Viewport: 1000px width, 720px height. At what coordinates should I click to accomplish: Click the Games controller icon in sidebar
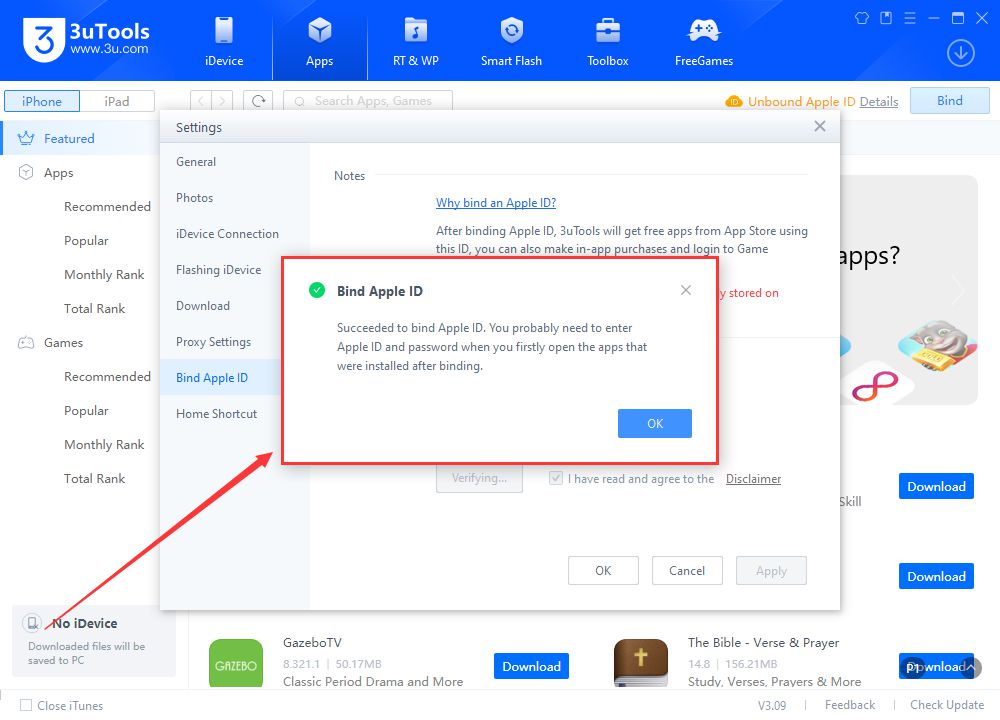pos(26,342)
